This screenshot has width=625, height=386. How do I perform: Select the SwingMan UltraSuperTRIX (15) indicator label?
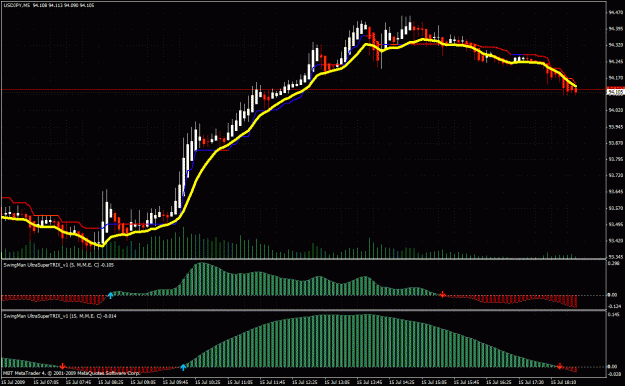[x=60, y=316]
